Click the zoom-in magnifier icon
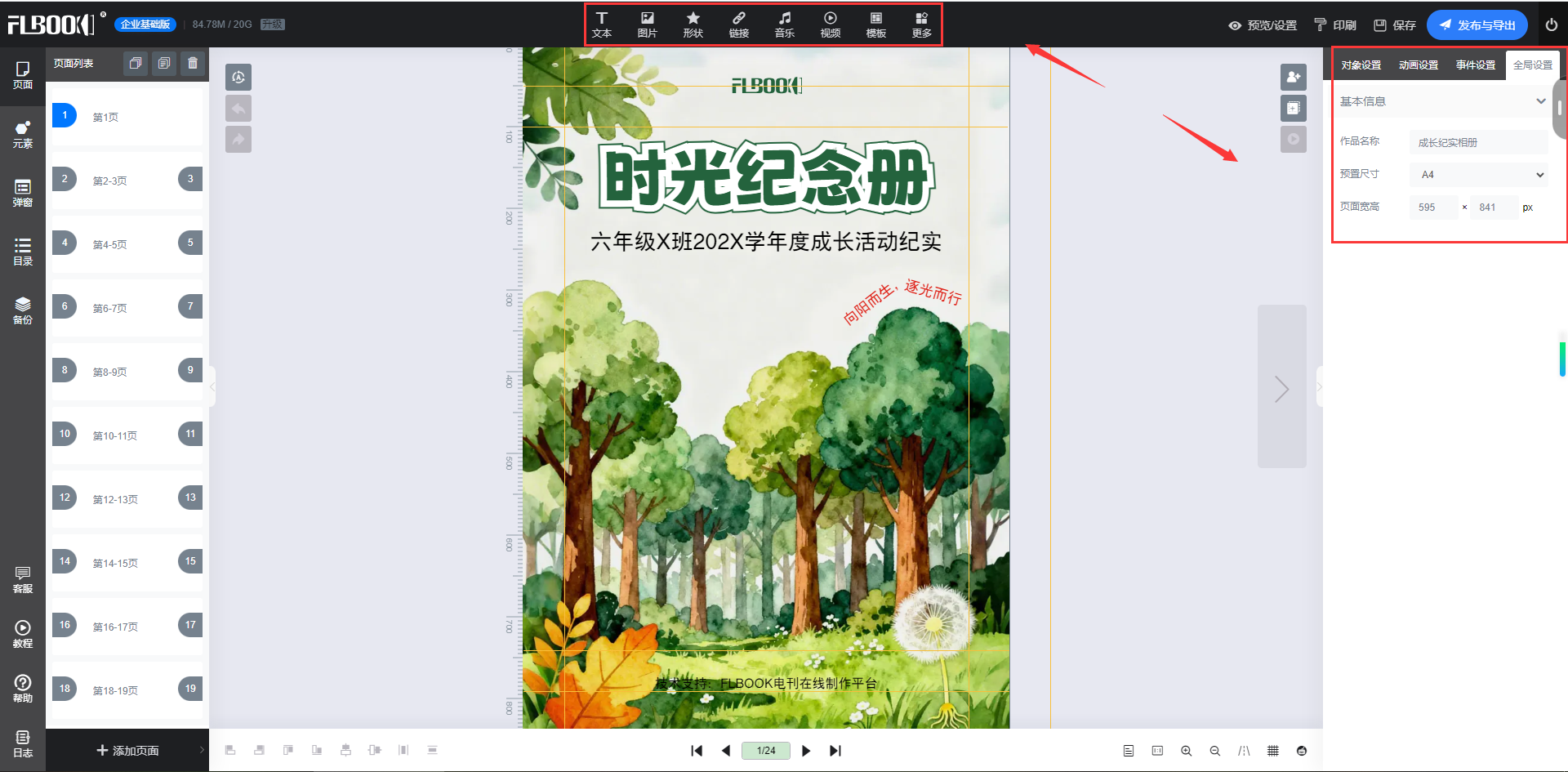Viewport: 1568px width, 772px height. pyautogui.click(x=1186, y=751)
